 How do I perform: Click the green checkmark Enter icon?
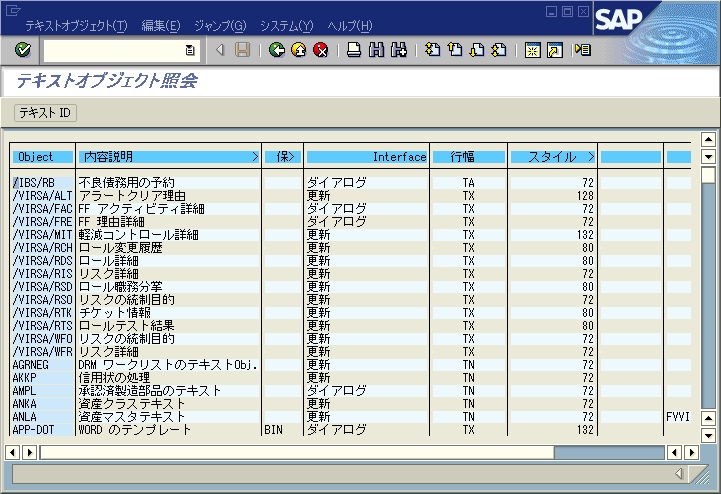pos(23,50)
